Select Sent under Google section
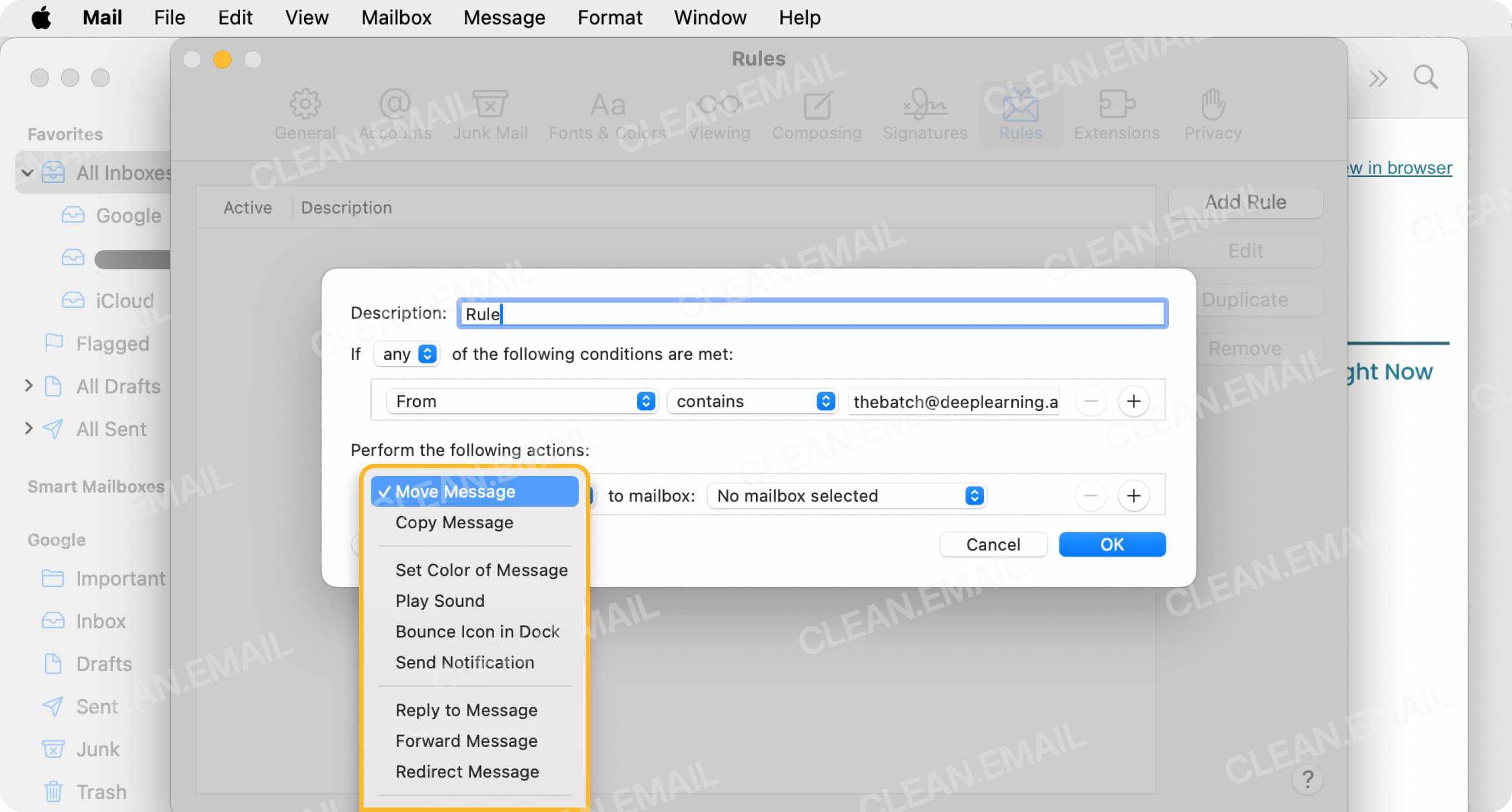This screenshot has width=1512, height=812. [80, 707]
